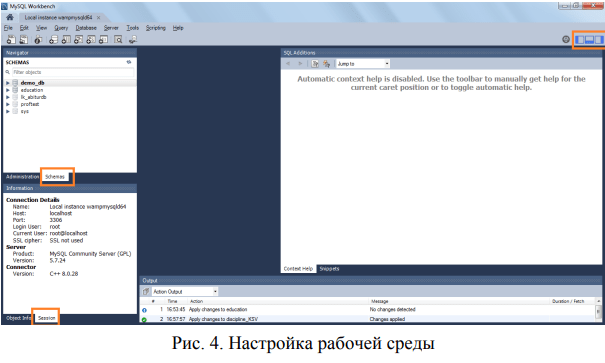Image resolution: width=605 pixels, height=363 pixels.
Task: Open the File menu
Action: pos(8,28)
